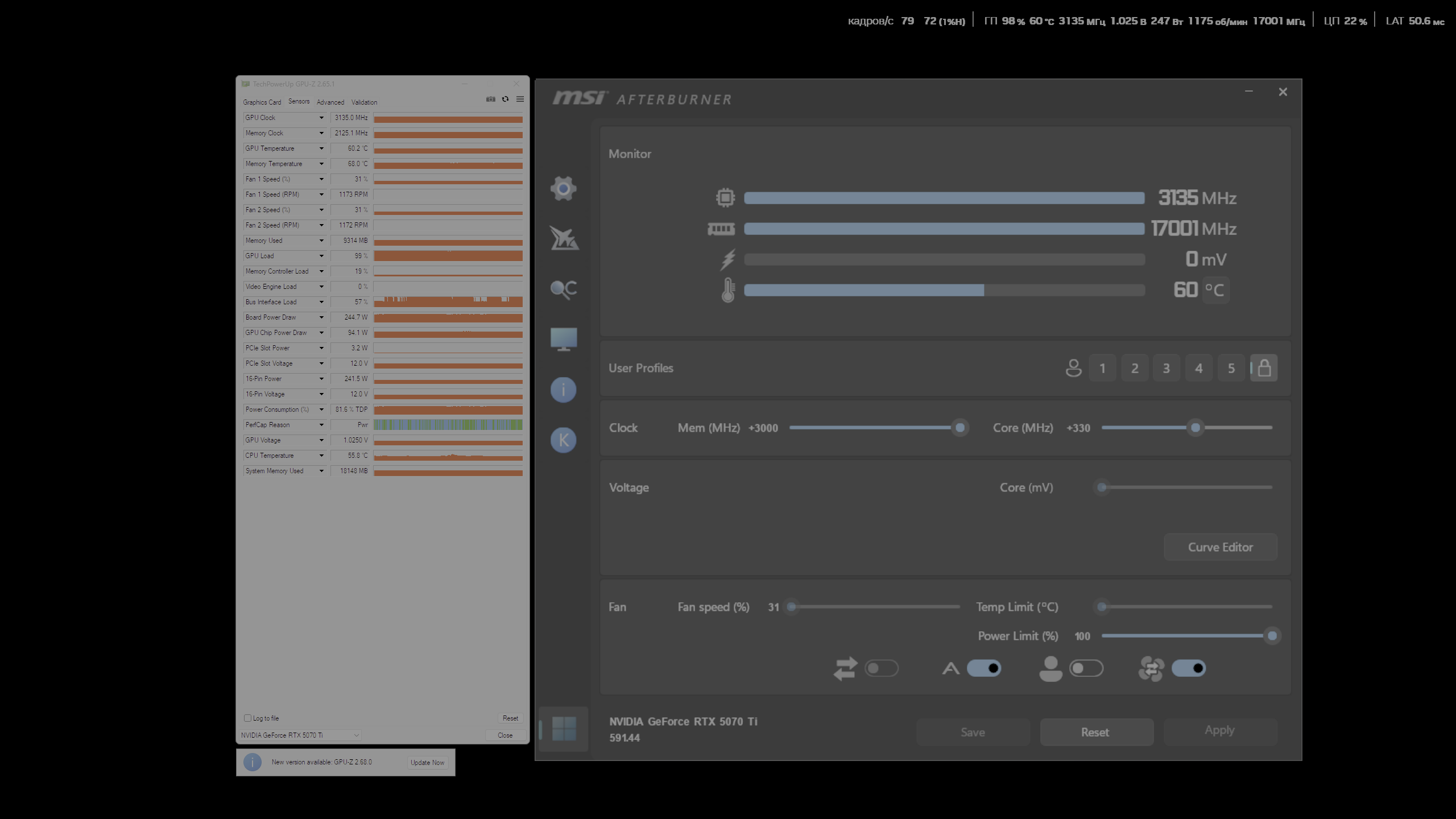The height and width of the screenshot is (819, 1456).
Task: Check the Log to file checkbox
Action: [248, 718]
